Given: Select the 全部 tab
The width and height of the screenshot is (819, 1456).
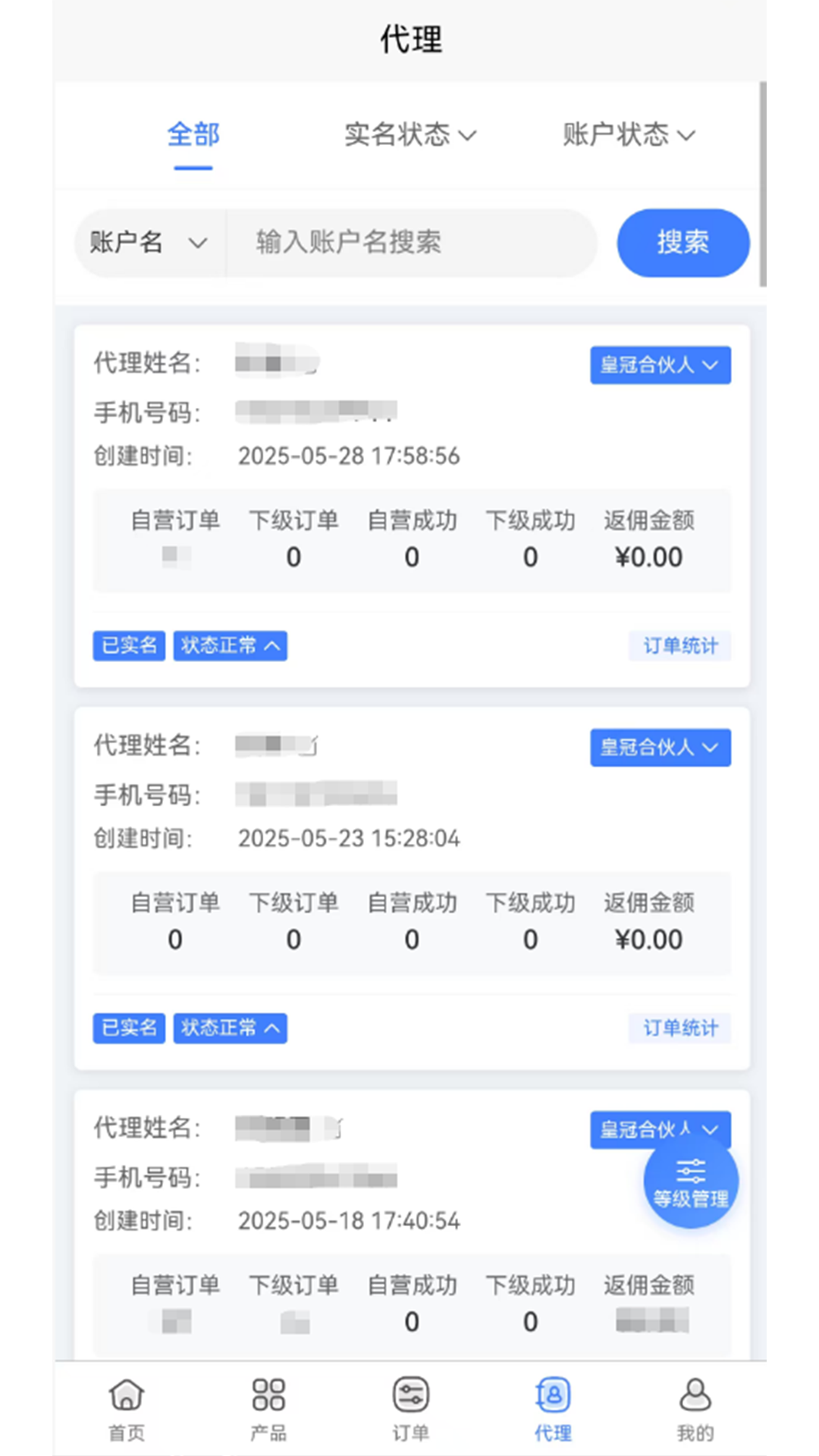Looking at the screenshot, I should 193,135.
